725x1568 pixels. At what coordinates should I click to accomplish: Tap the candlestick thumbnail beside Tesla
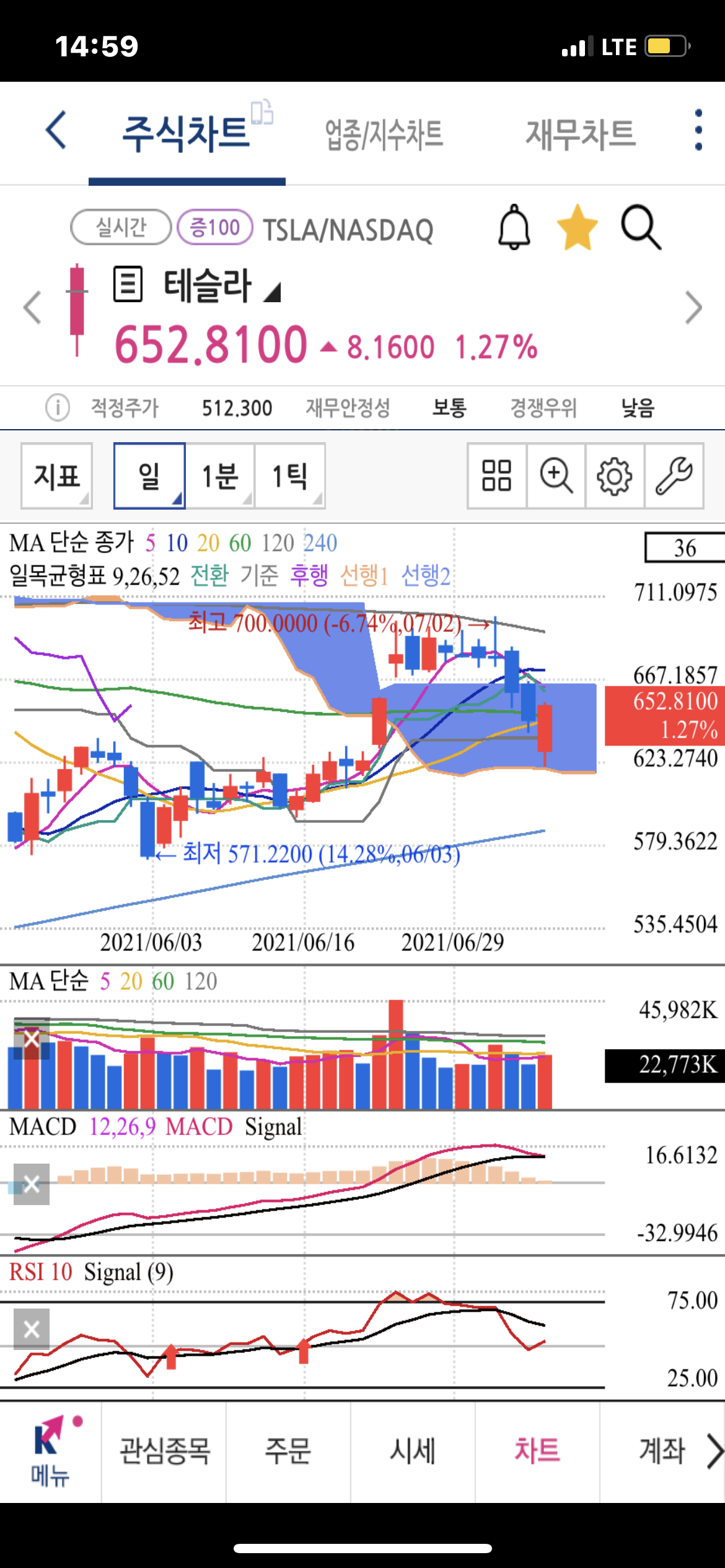click(77, 310)
